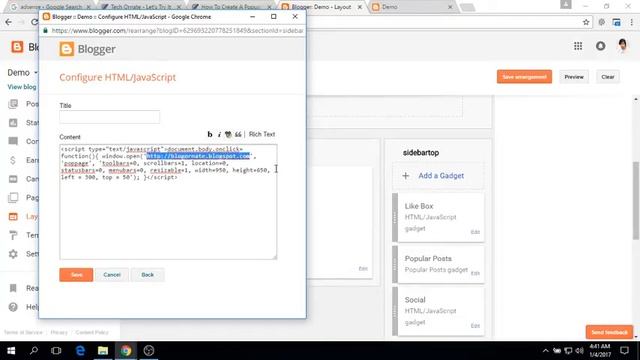Open Pages icon in sidebar
The width and height of the screenshot is (640, 360).
point(13,198)
